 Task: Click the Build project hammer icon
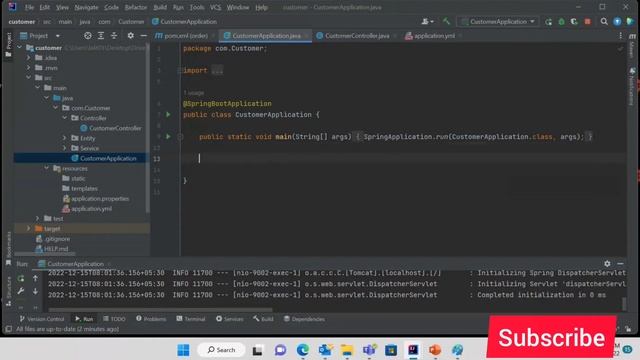446,21
